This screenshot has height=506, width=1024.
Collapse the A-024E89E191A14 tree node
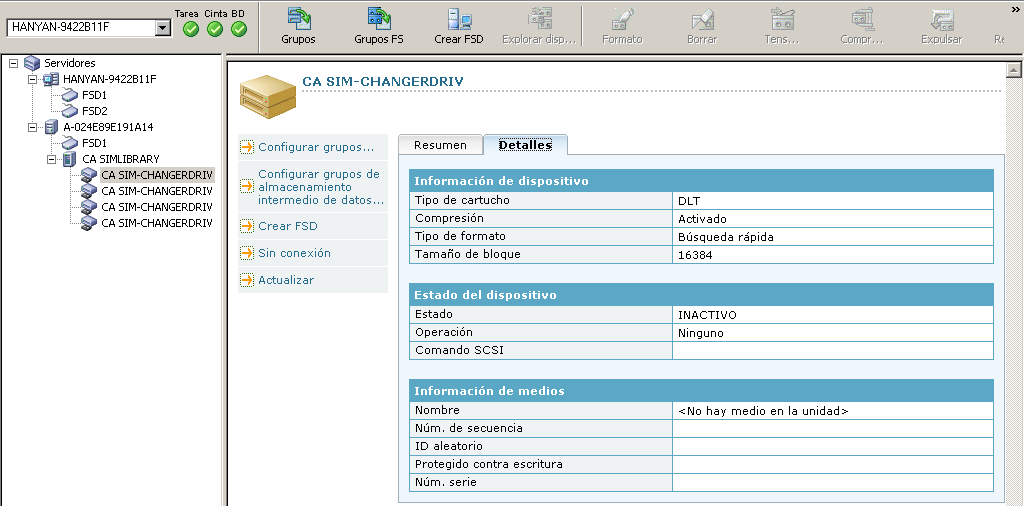click(33, 127)
